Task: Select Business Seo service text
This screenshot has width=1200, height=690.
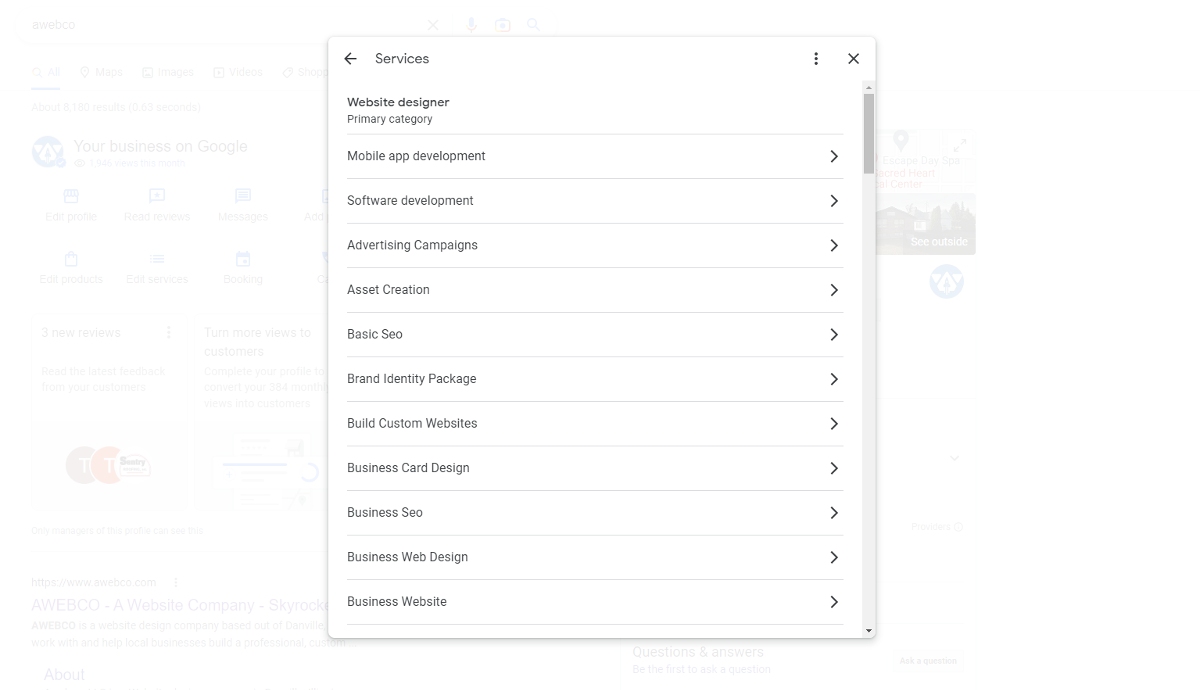Action: click(385, 512)
